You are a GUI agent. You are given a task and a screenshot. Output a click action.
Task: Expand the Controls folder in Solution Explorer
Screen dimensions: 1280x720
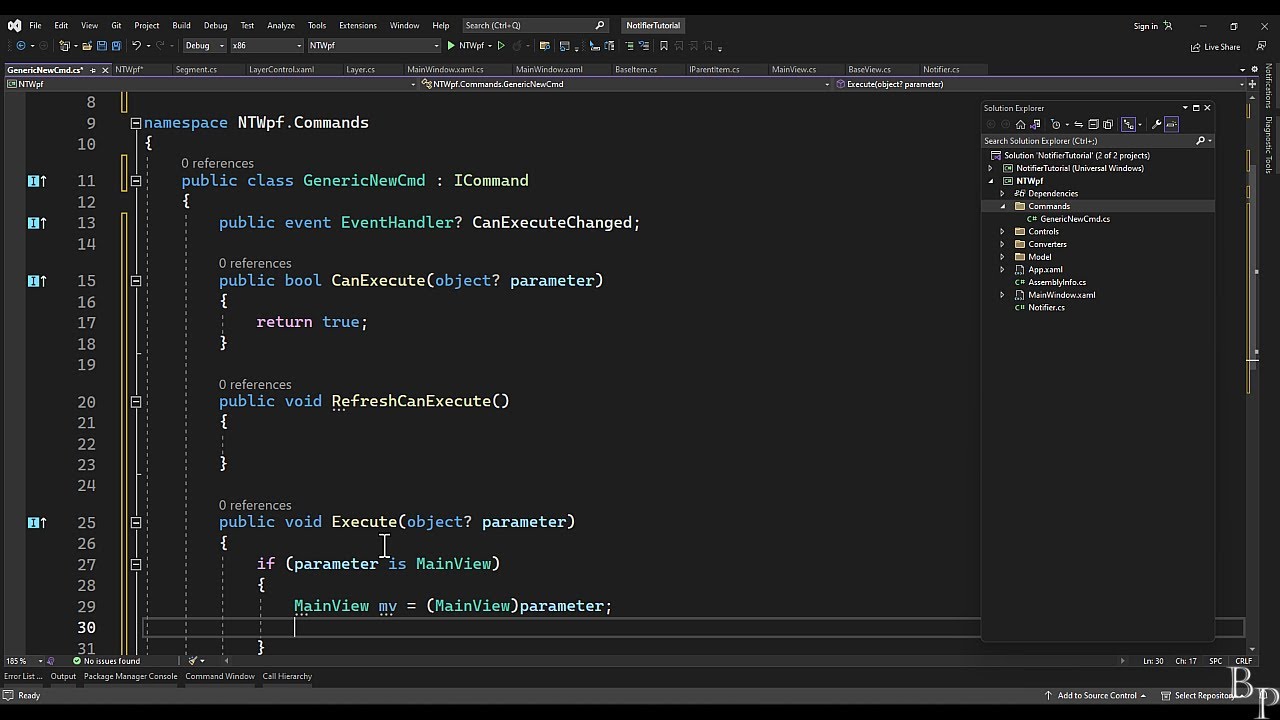1002,232
